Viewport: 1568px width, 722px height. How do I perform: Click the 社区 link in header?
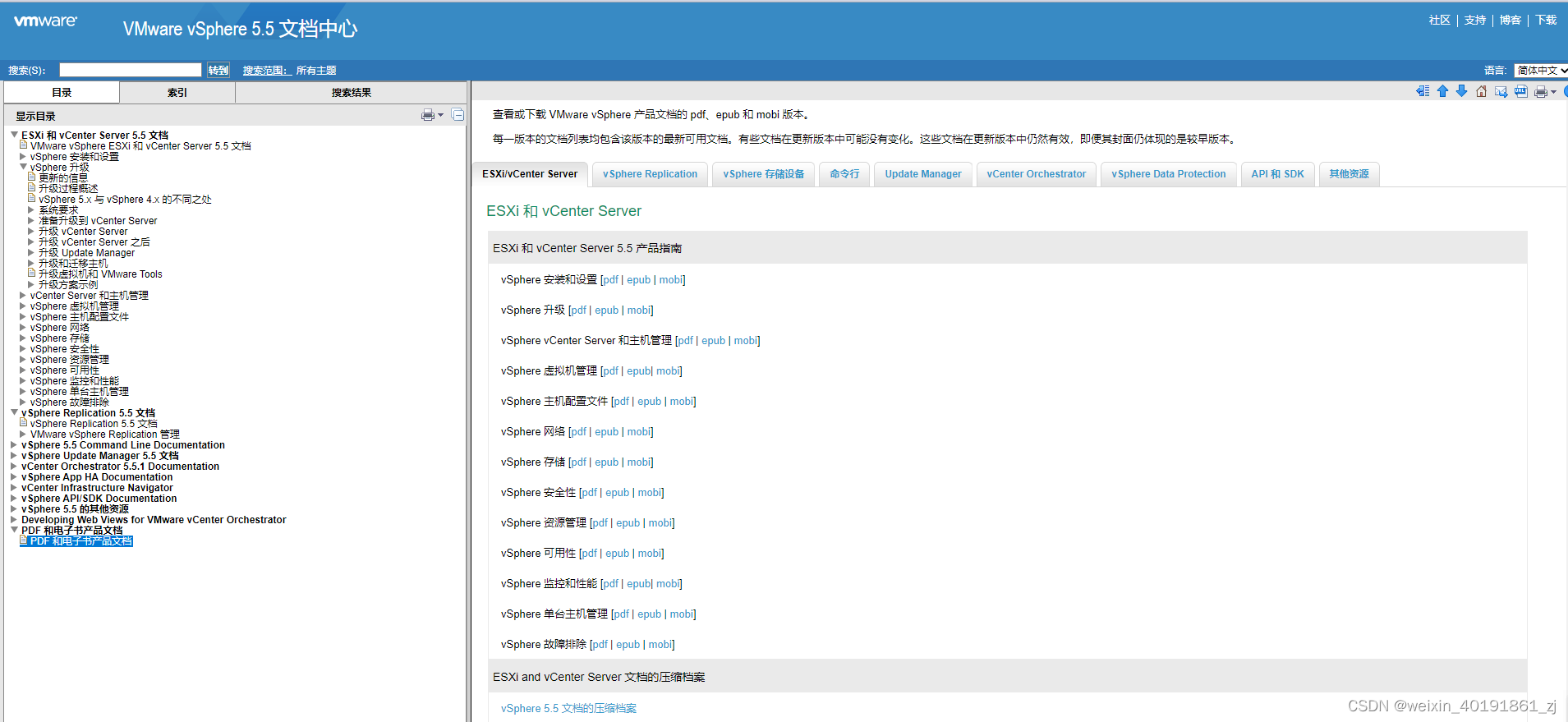click(1440, 21)
